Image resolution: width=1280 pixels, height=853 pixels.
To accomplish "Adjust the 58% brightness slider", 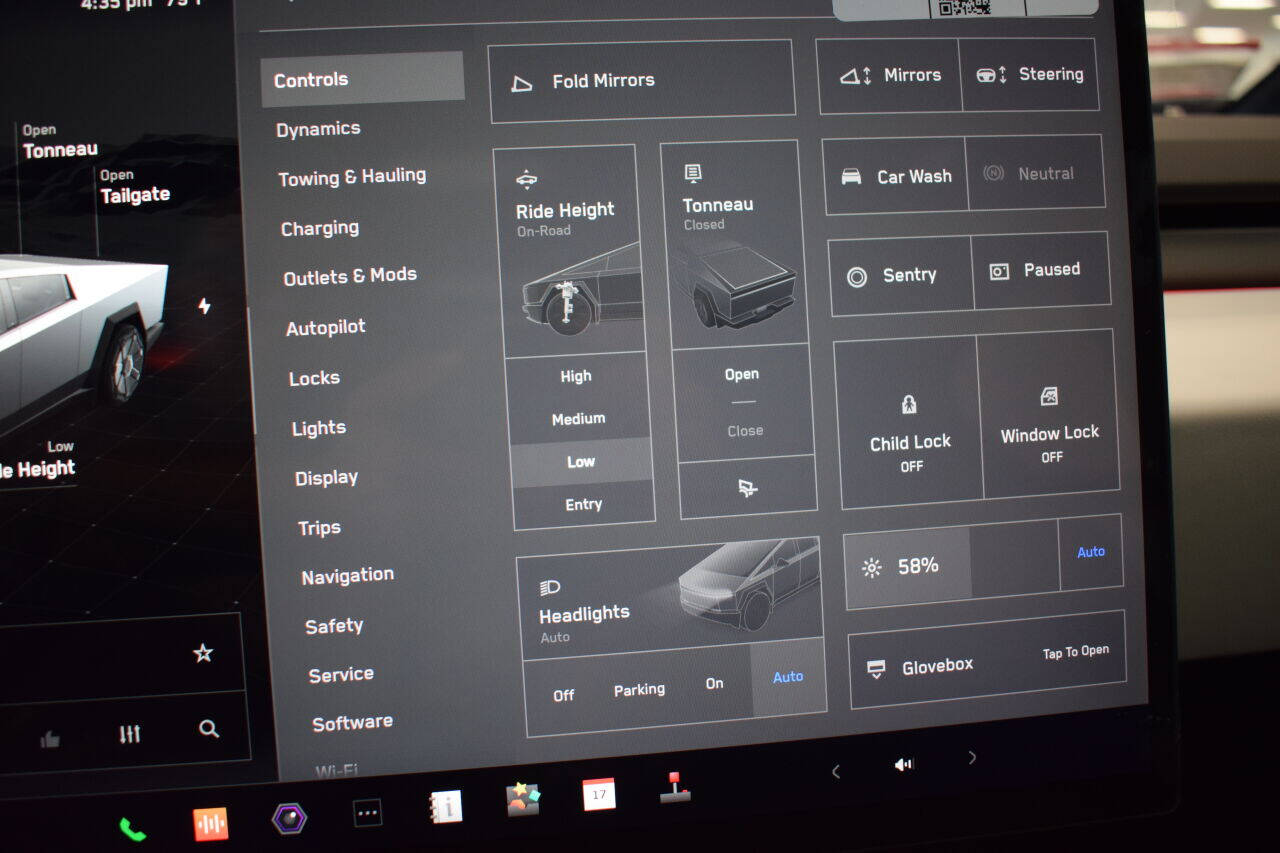I will tap(951, 565).
